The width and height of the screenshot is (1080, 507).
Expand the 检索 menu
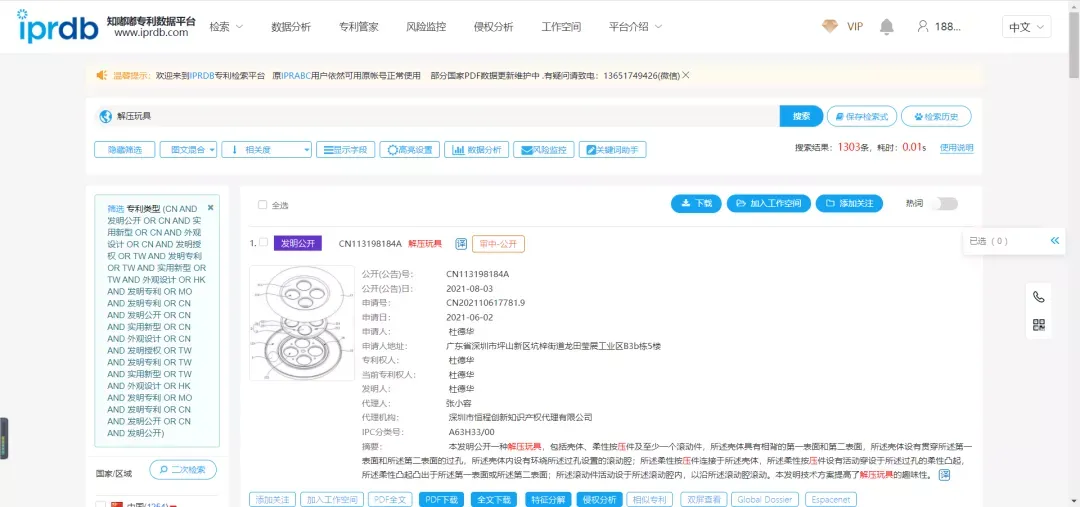click(x=226, y=27)
